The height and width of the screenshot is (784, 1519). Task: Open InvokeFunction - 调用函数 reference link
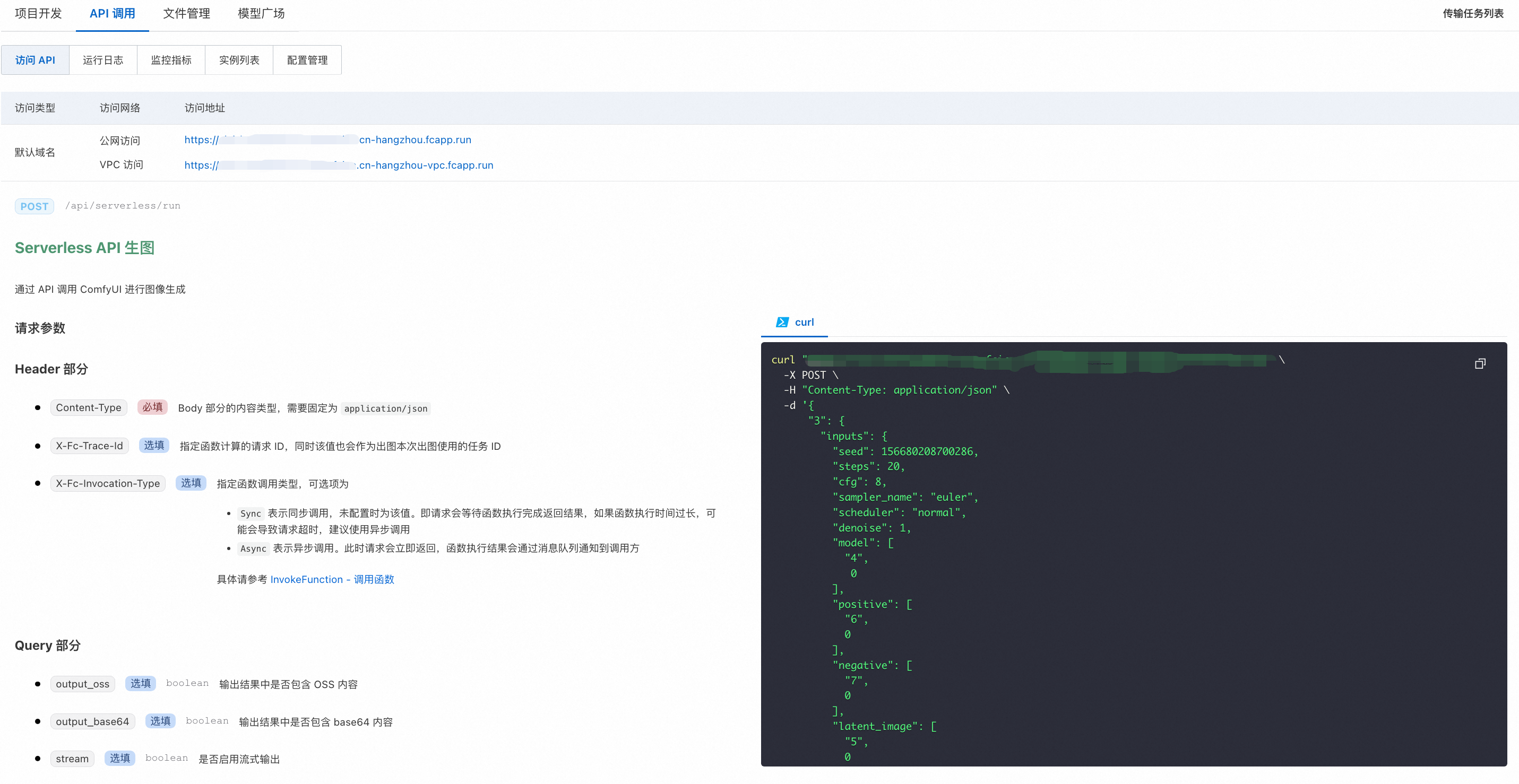[x=332, y=579]
